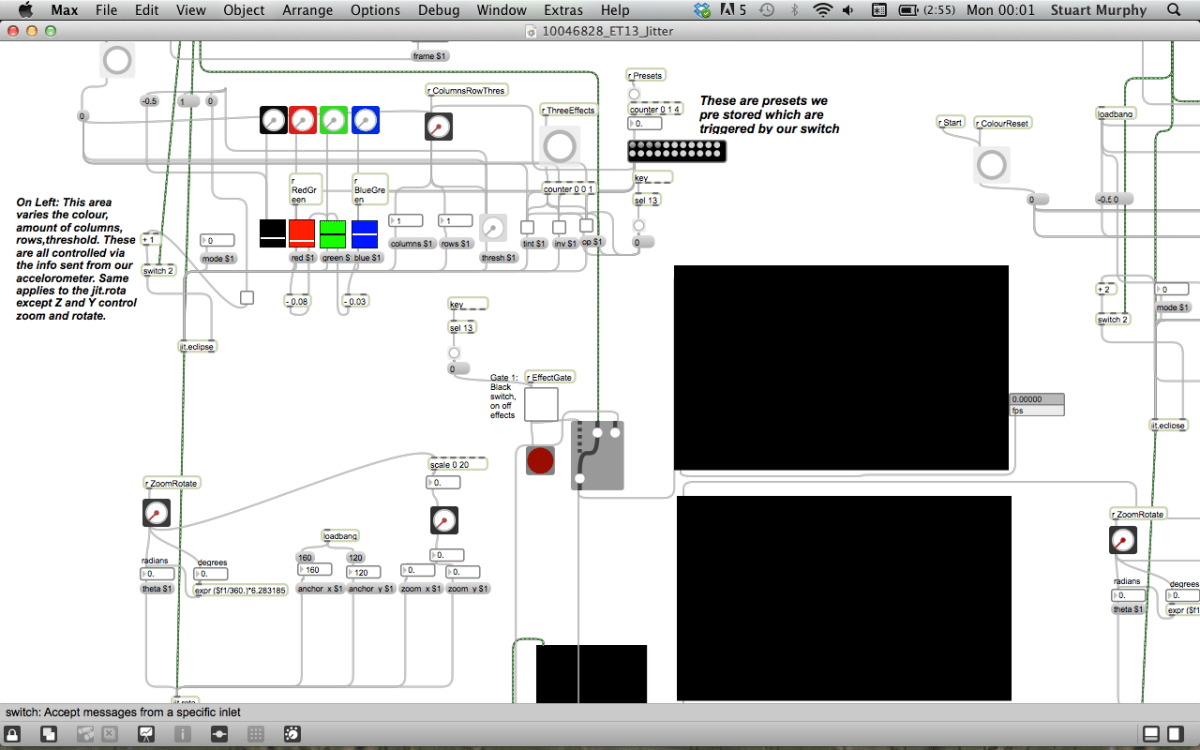Click the red color slider above red $1

302,234
